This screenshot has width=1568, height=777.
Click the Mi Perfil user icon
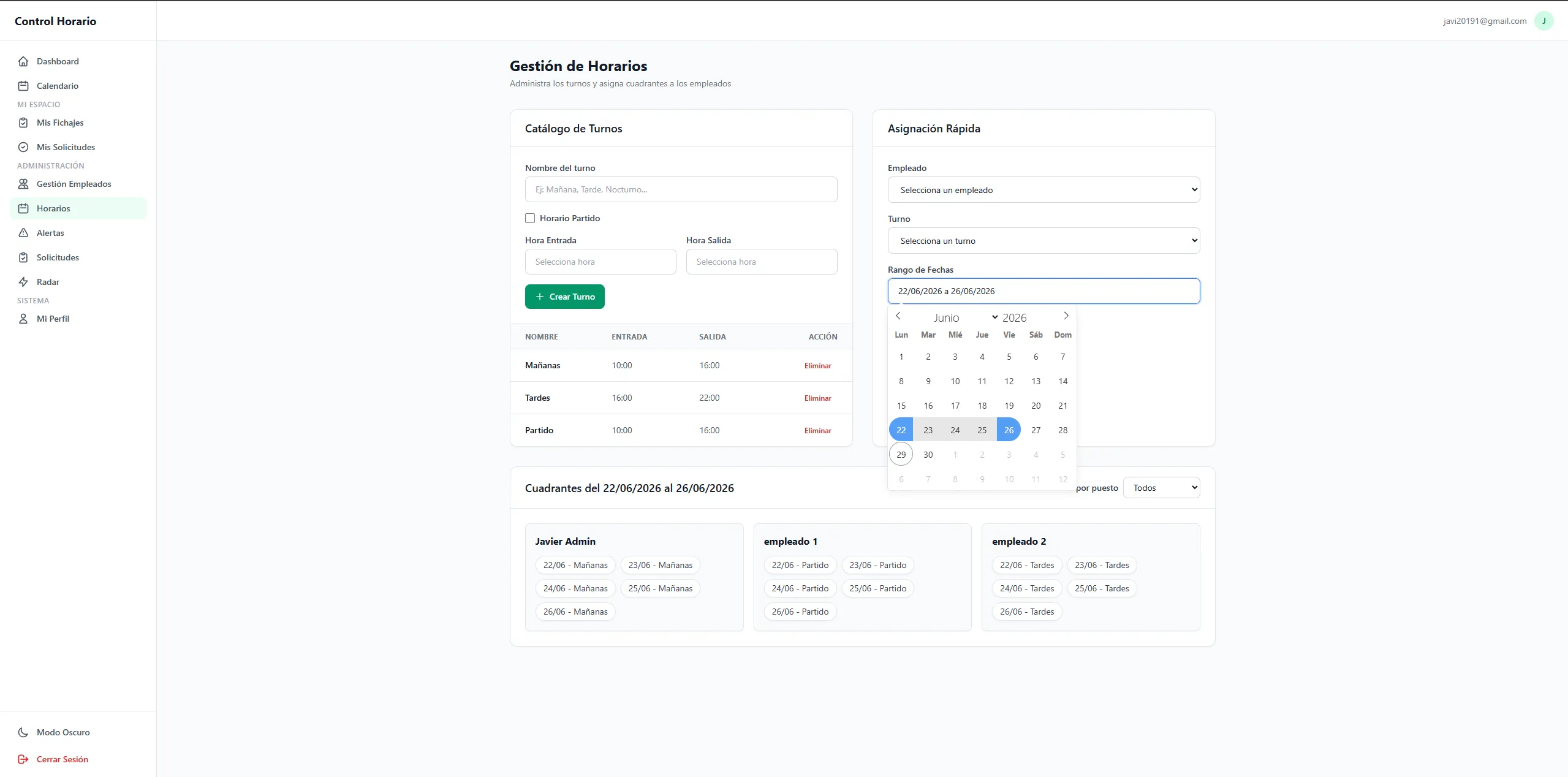tap(23, 319)
